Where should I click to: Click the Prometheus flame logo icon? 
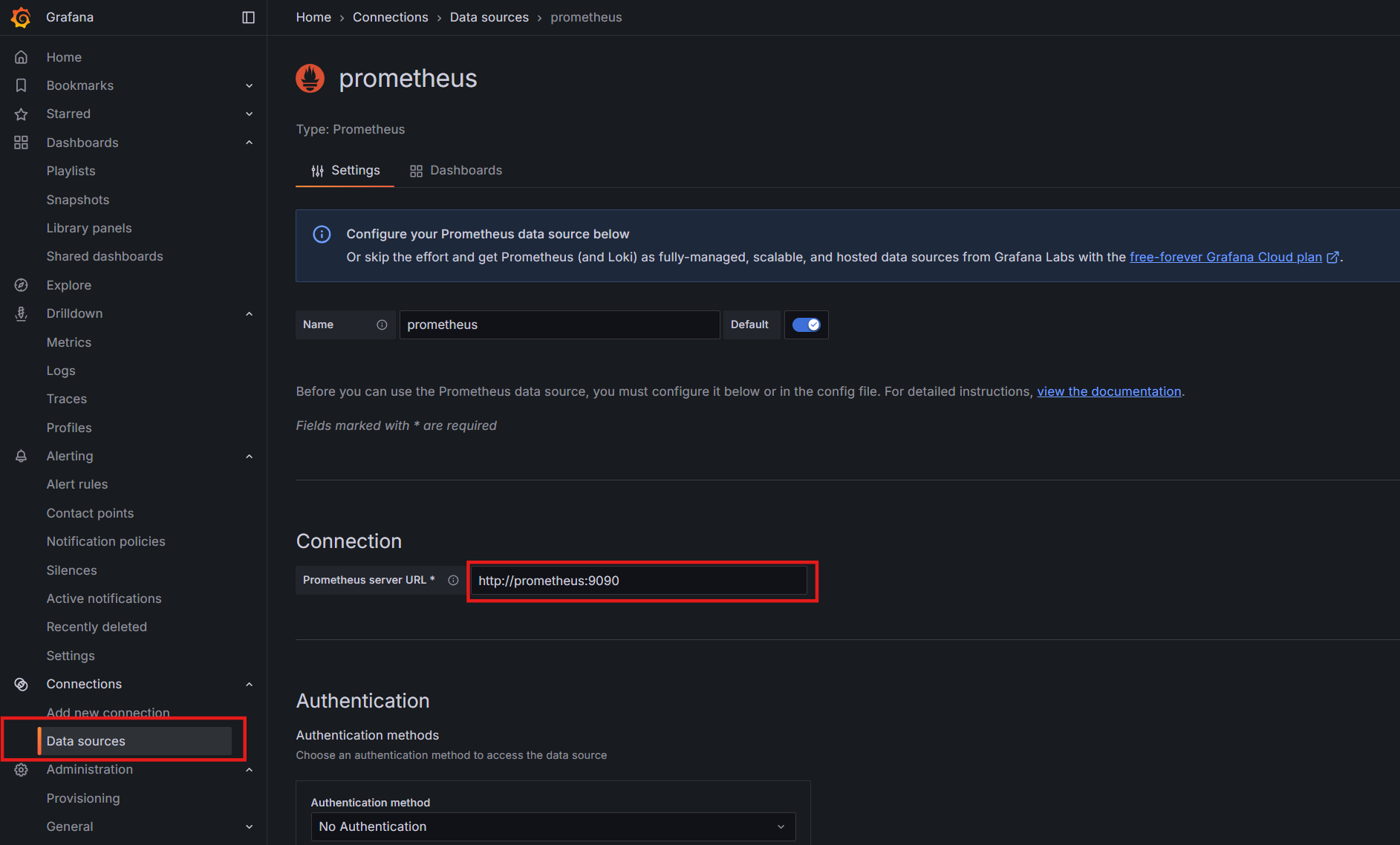coord(310,78)
